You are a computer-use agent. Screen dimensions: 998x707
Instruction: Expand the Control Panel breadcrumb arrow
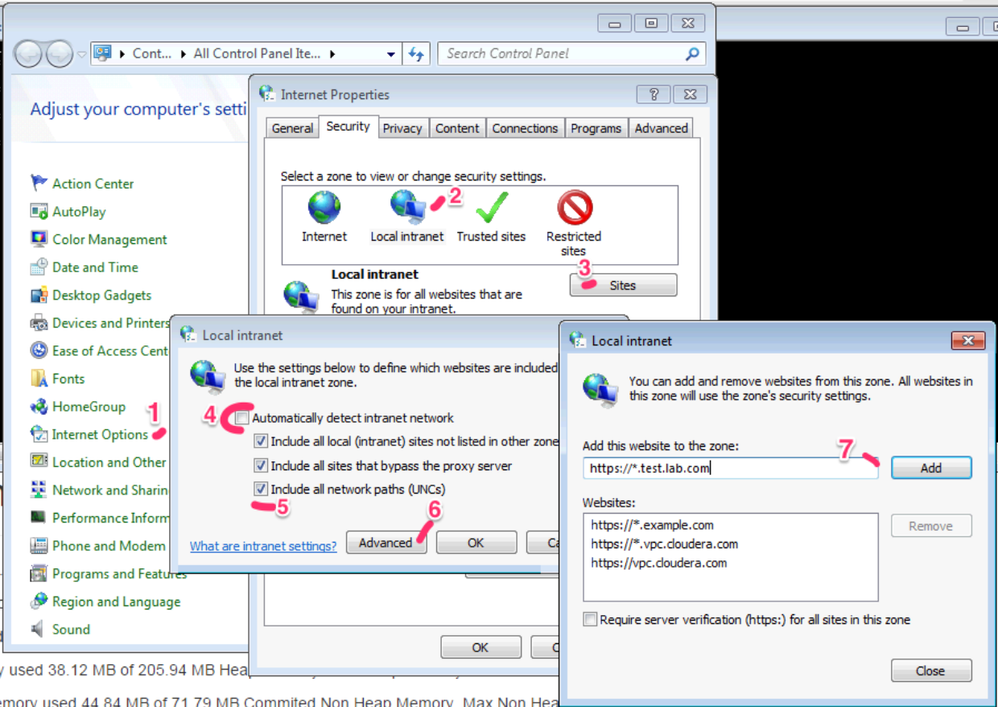coord(183,54)
